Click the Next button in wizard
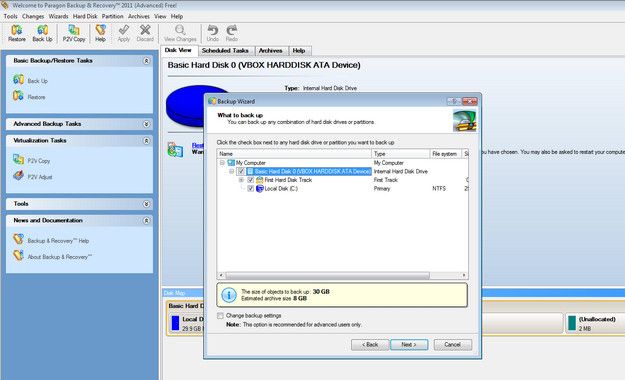Viewport: 625px width, 380px height. pyautogui.click(x=409, y=345)
